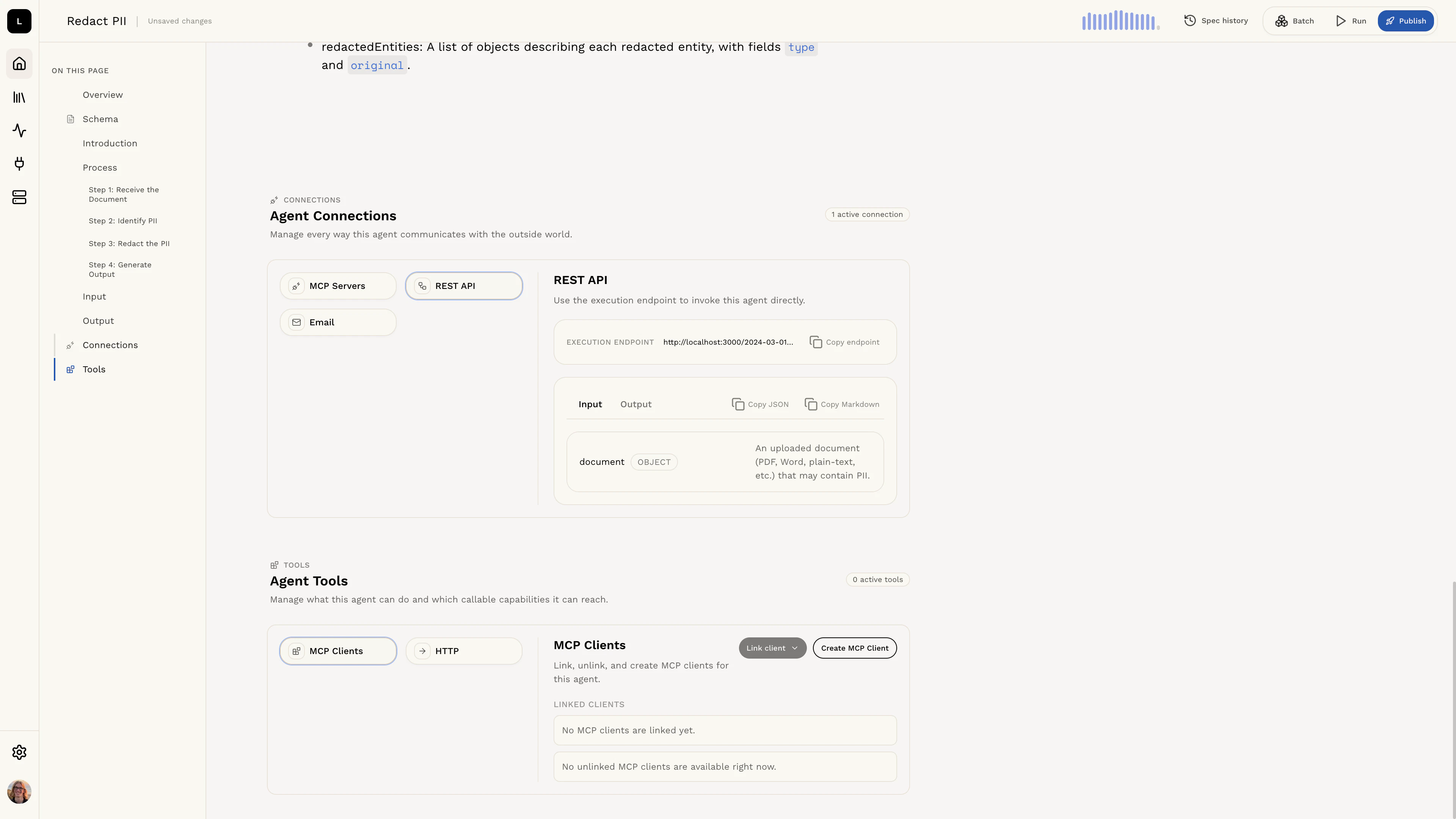Open the server stack icon
This screenshot has width=1456, height=819.
pos(19,197)
